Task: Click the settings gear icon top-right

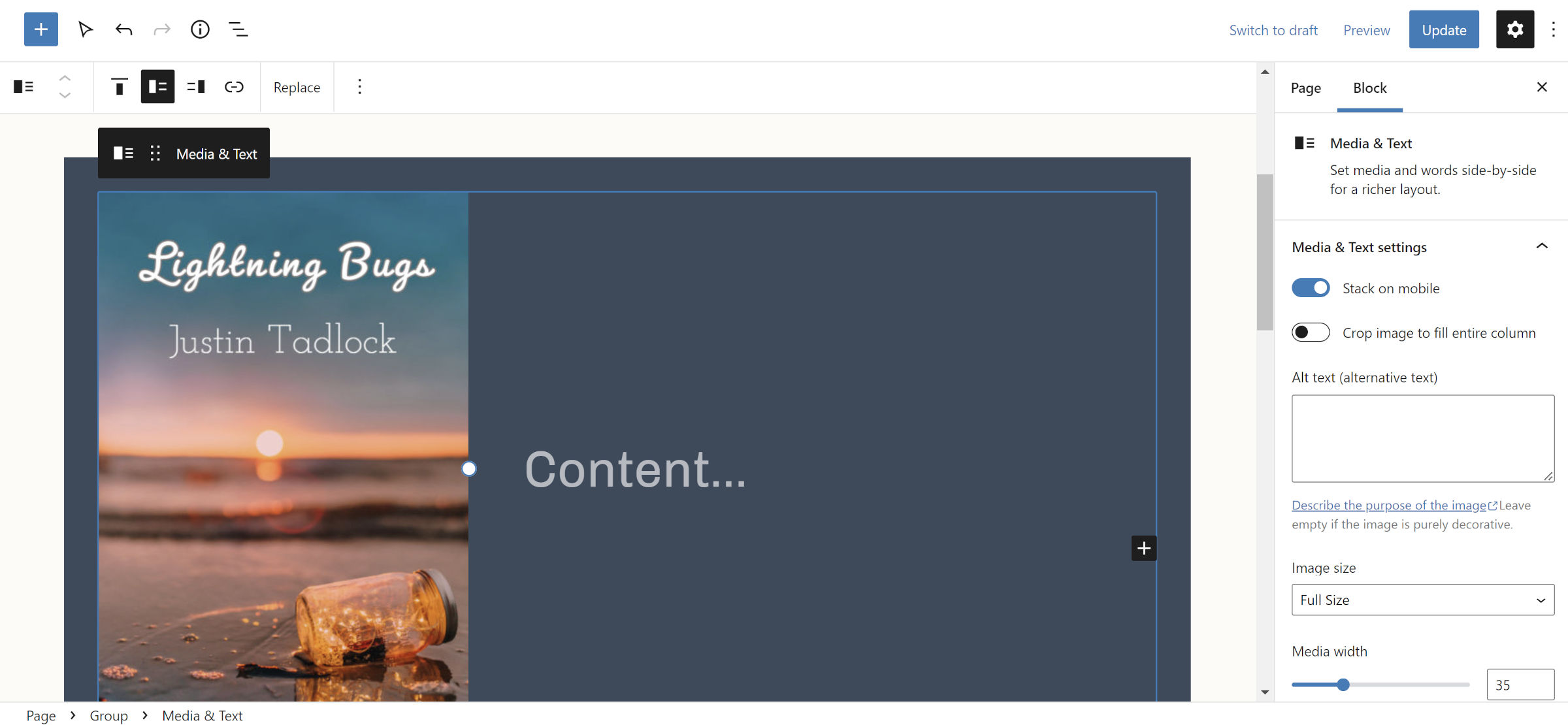Action: pyautogui.click(x=1515, y=28)
